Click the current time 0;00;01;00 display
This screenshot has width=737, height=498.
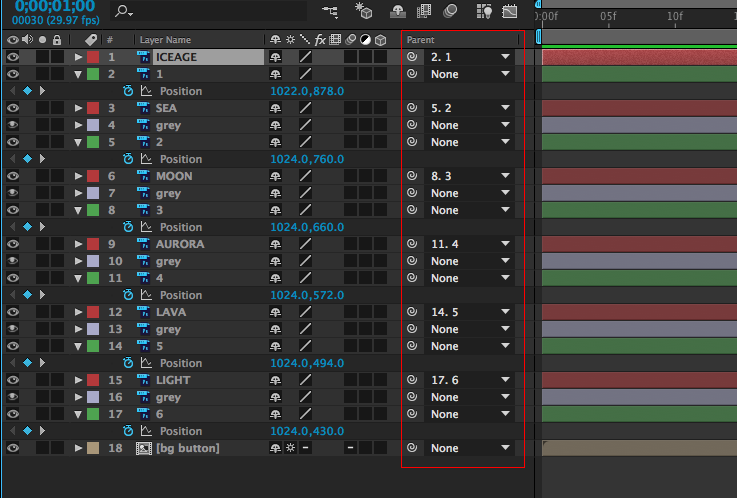[55, 6]
